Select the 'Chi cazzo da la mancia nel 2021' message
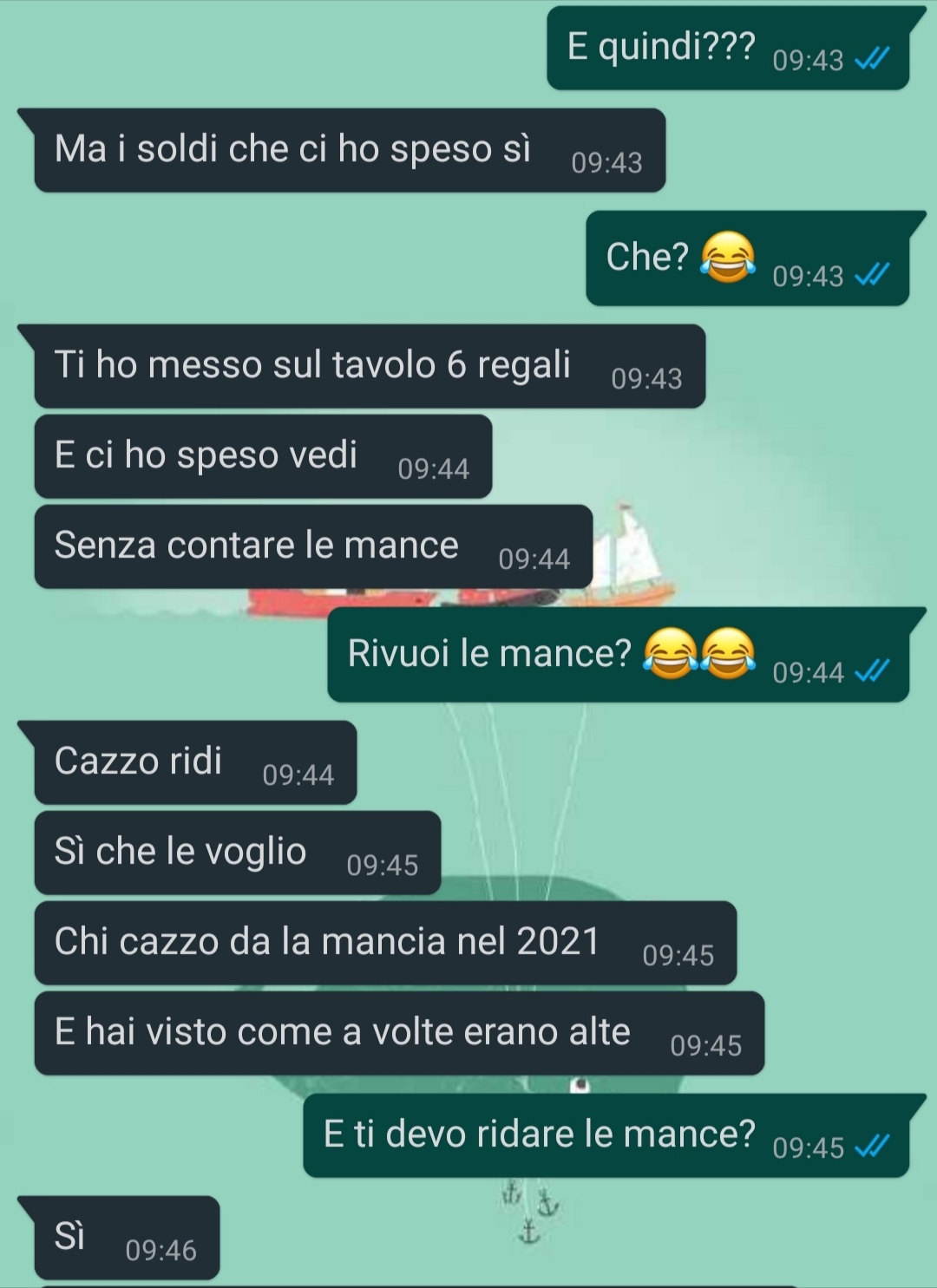This screenshot has height=1288, width=937. pos(385,943)
